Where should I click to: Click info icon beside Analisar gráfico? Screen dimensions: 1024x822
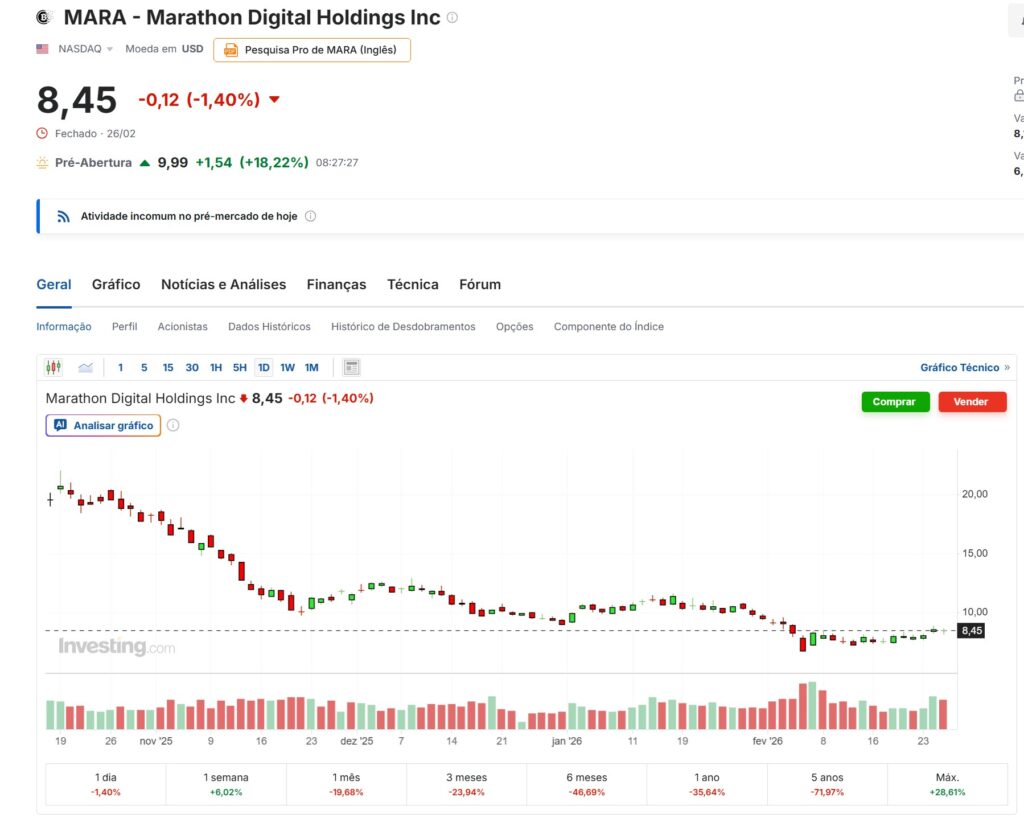coord(173,425)
